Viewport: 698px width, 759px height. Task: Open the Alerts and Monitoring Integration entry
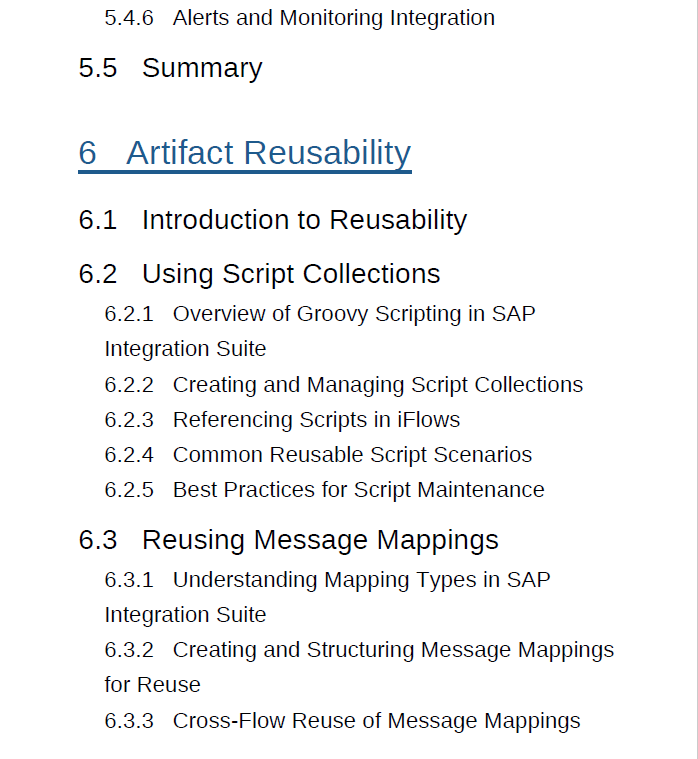coord(333,18)
